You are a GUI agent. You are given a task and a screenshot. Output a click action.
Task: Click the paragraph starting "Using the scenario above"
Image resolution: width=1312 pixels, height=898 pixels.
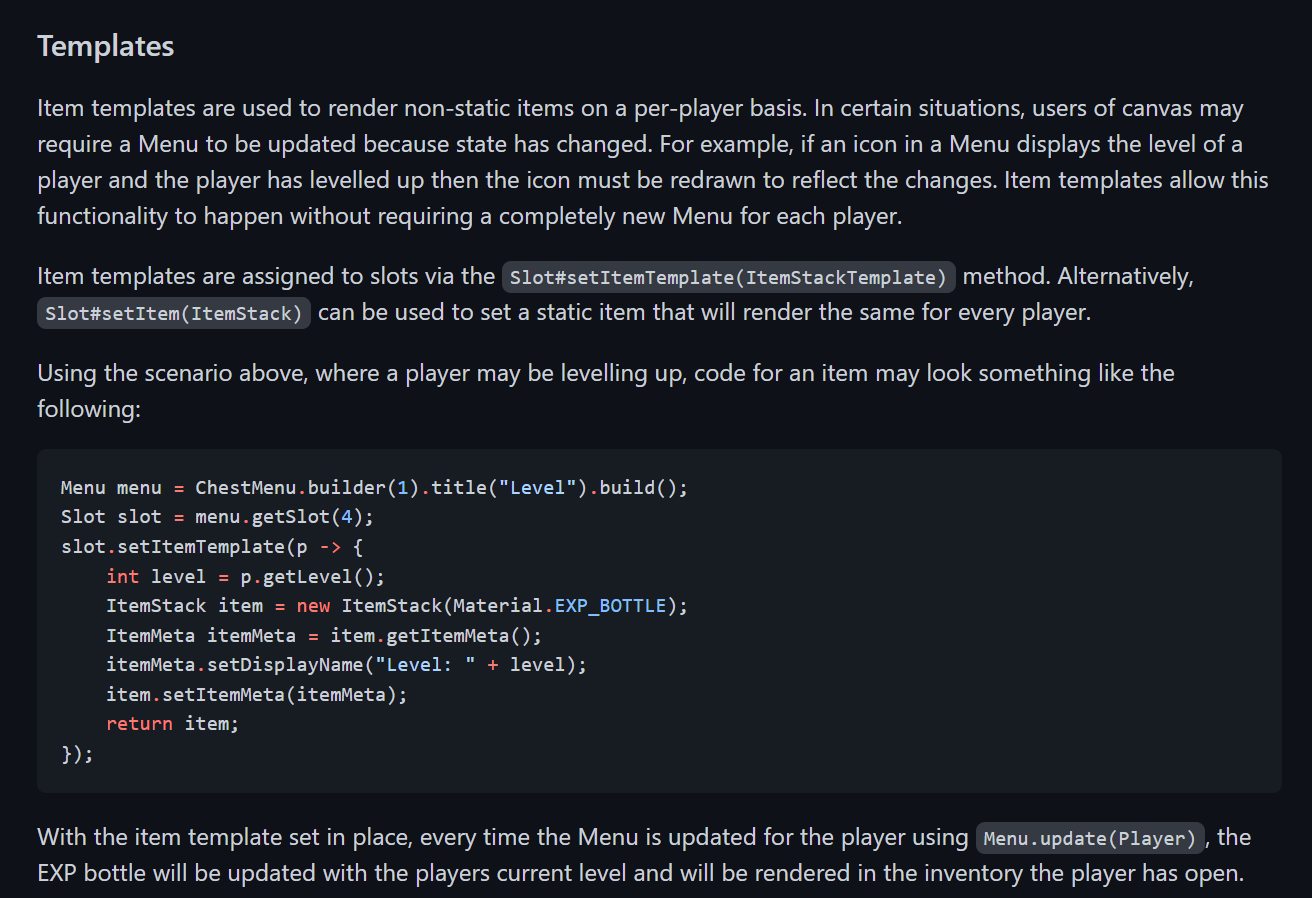(x=606, y=391)
